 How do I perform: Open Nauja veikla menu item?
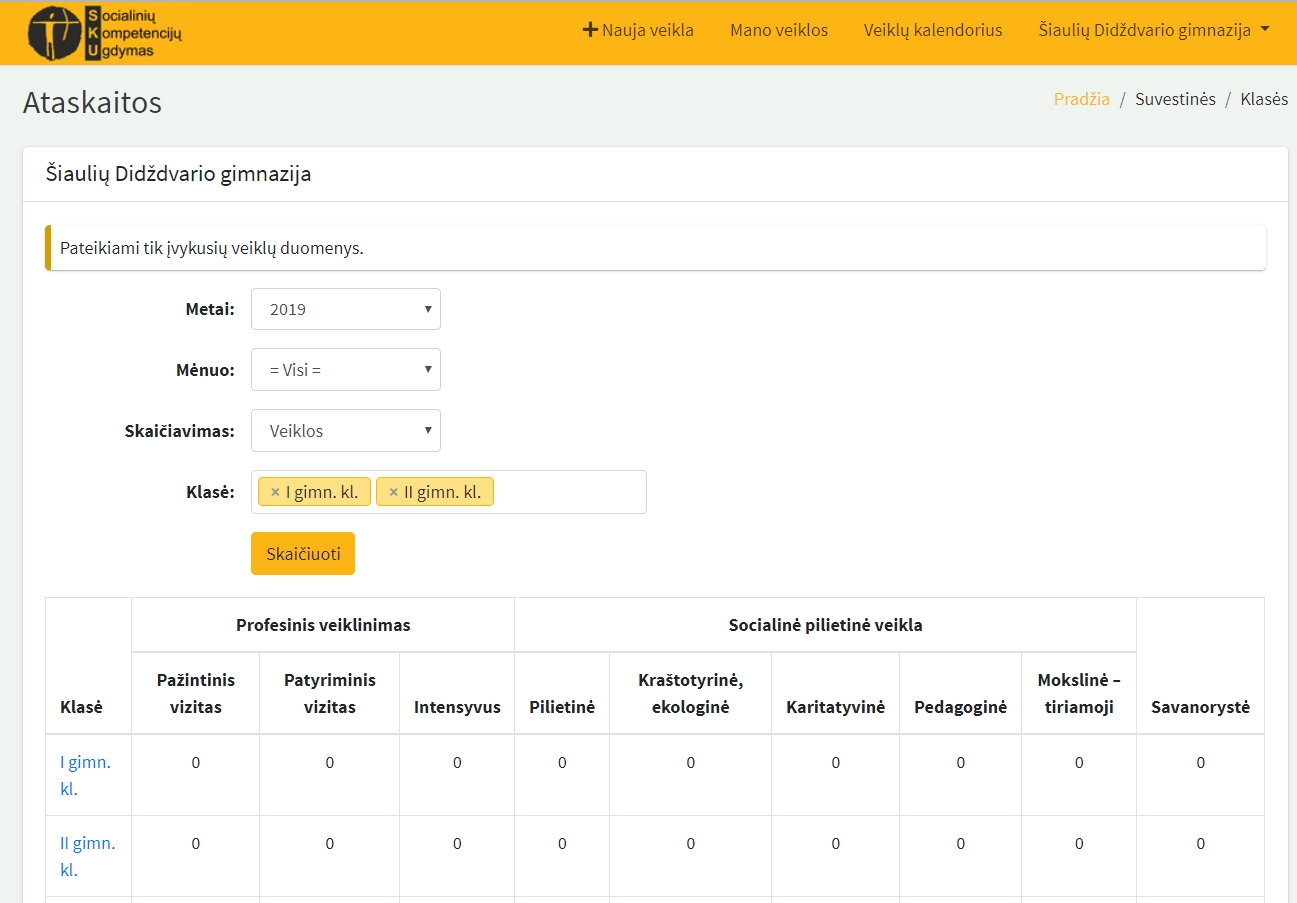point(638,30)
